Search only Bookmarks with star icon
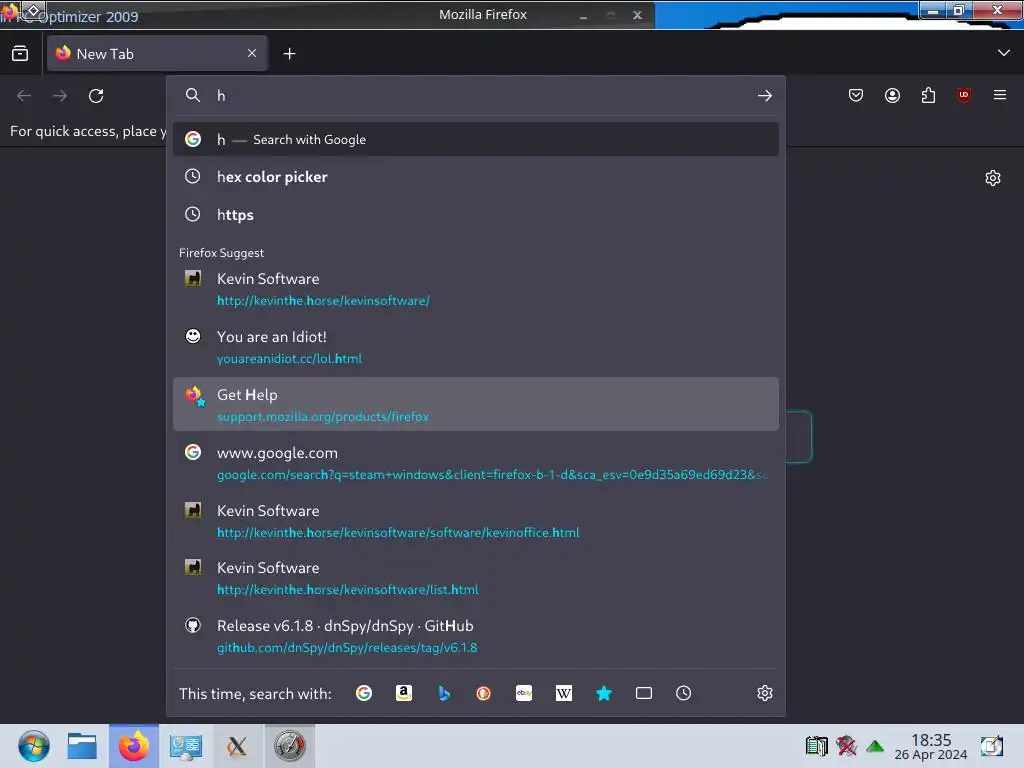Image resolution: width=1024 pixels, height=768 pixels. (604, 693)
